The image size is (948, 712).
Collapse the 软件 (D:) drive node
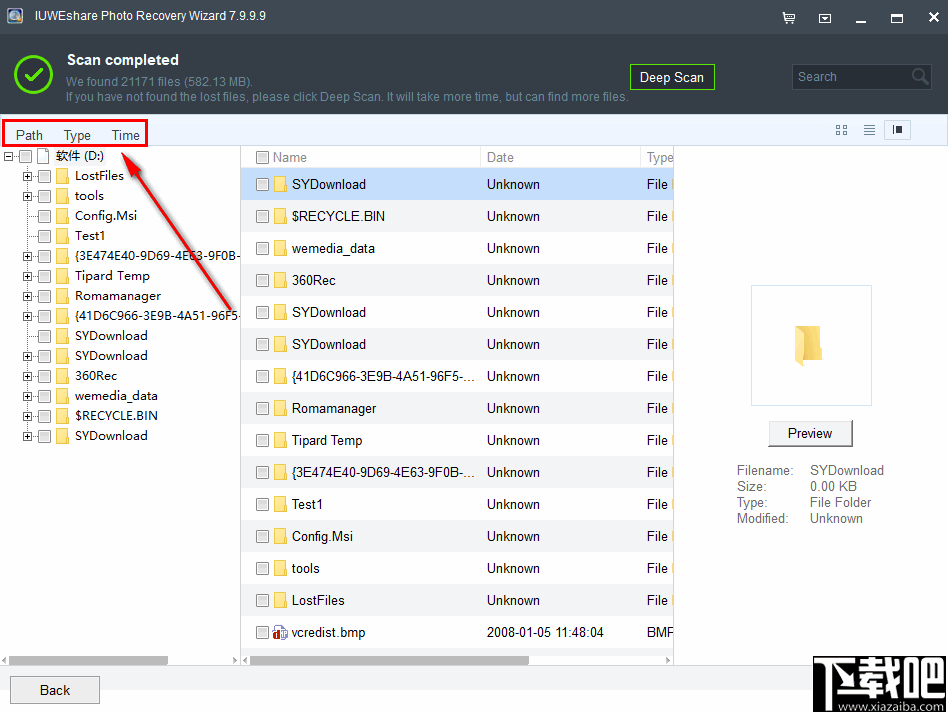(8, 156)
